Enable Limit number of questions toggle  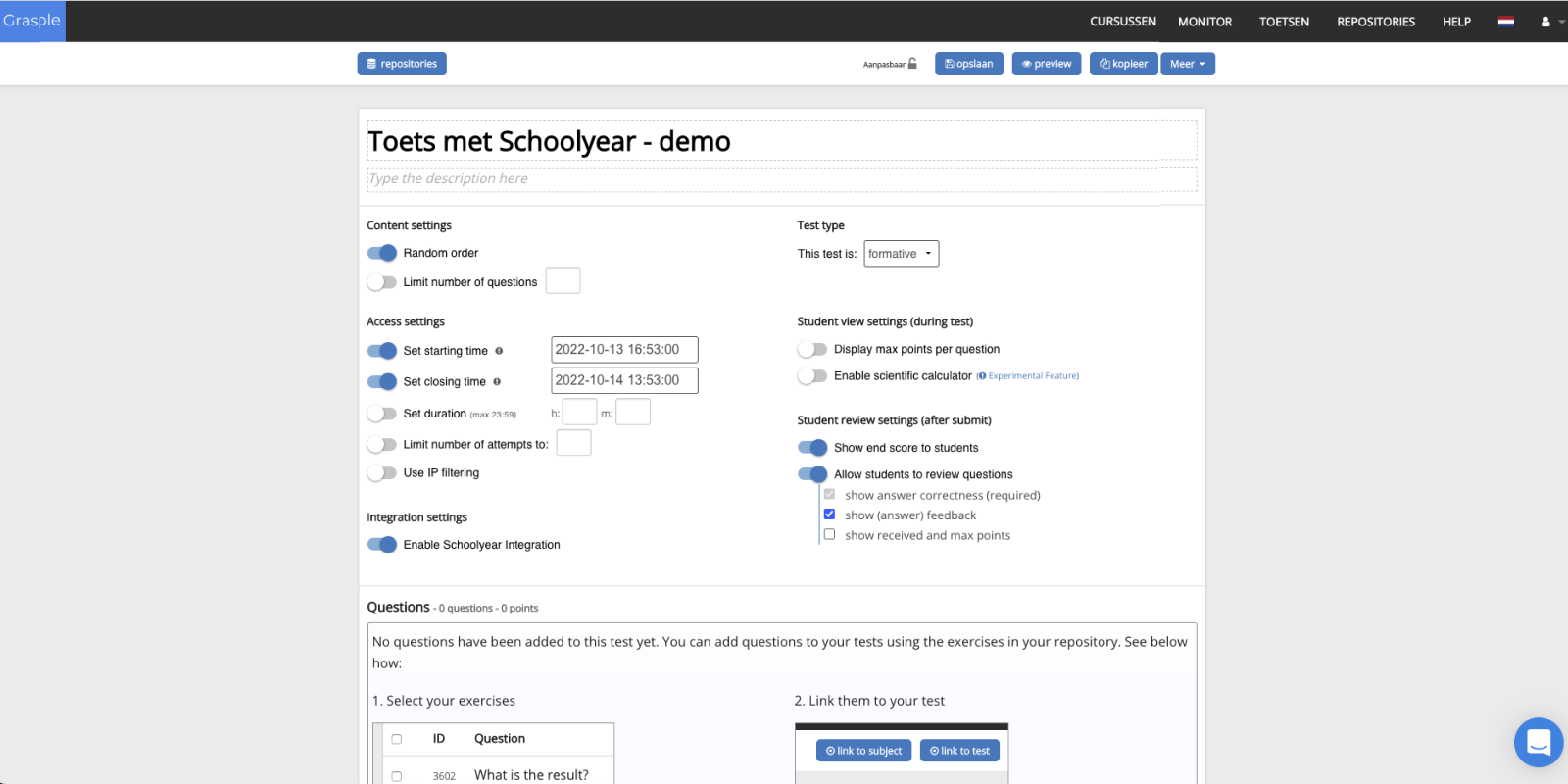coord(382,282)
